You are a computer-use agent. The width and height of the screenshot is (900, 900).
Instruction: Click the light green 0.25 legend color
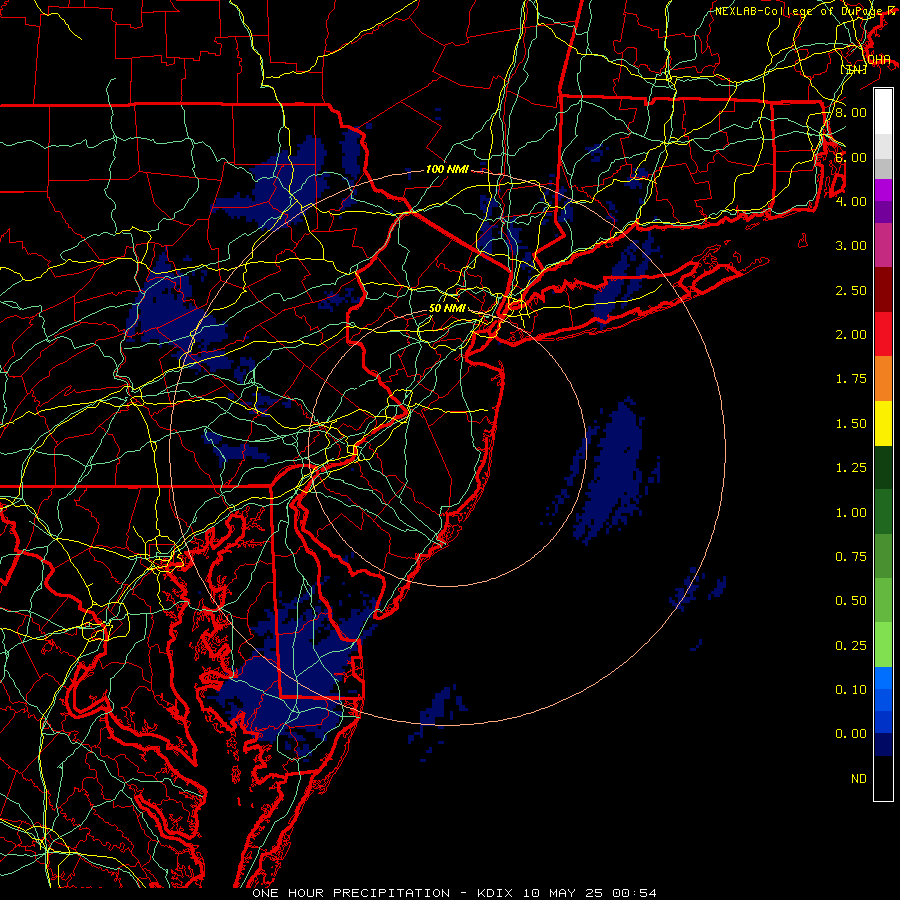click(x=883, y=645)
